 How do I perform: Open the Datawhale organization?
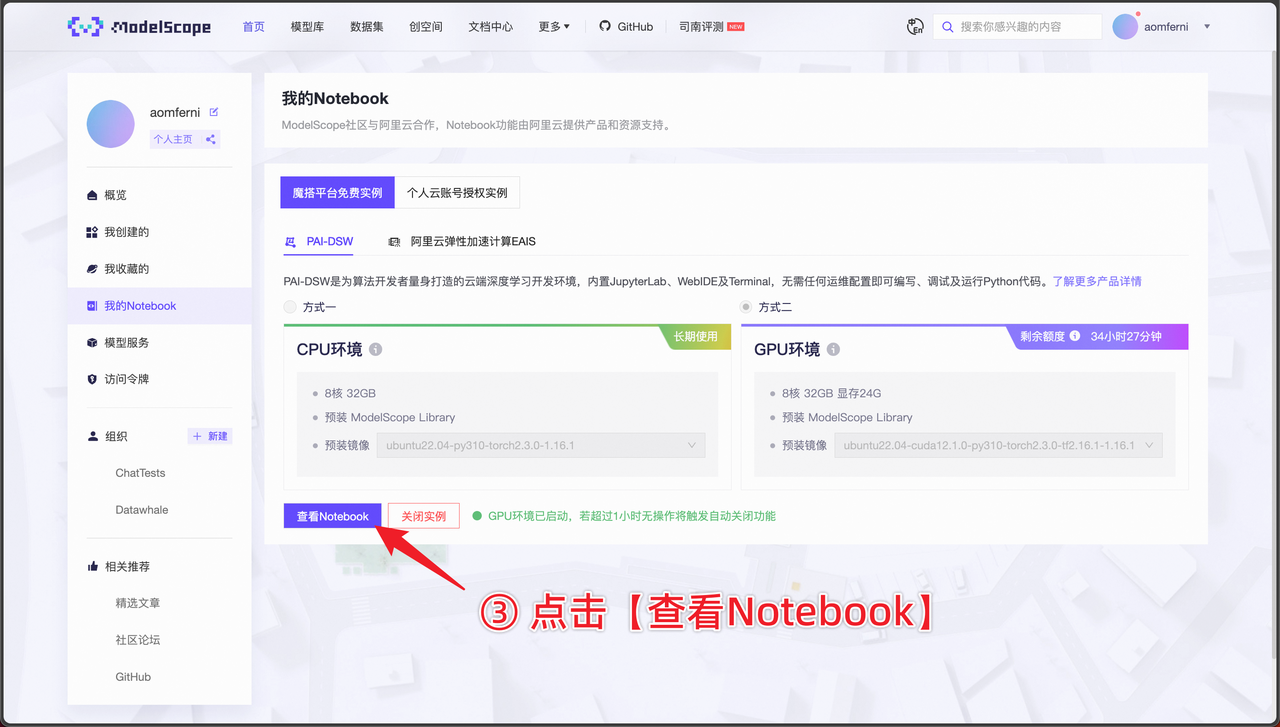[x=142, y=510]
